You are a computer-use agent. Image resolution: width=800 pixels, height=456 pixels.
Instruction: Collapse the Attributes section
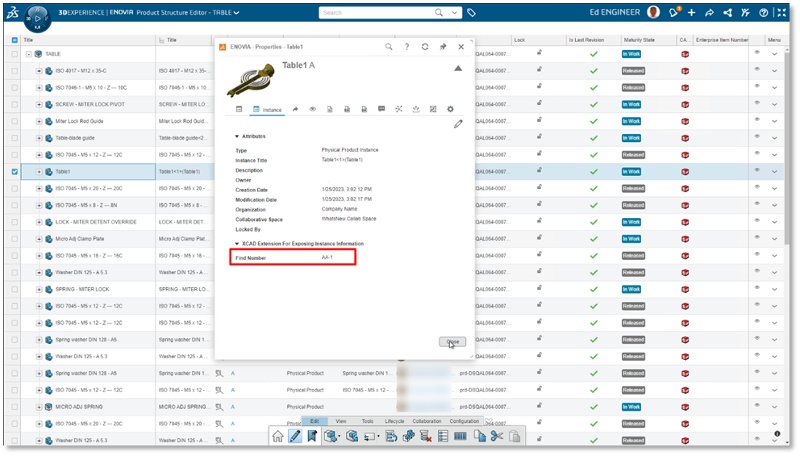click(237, 136)
